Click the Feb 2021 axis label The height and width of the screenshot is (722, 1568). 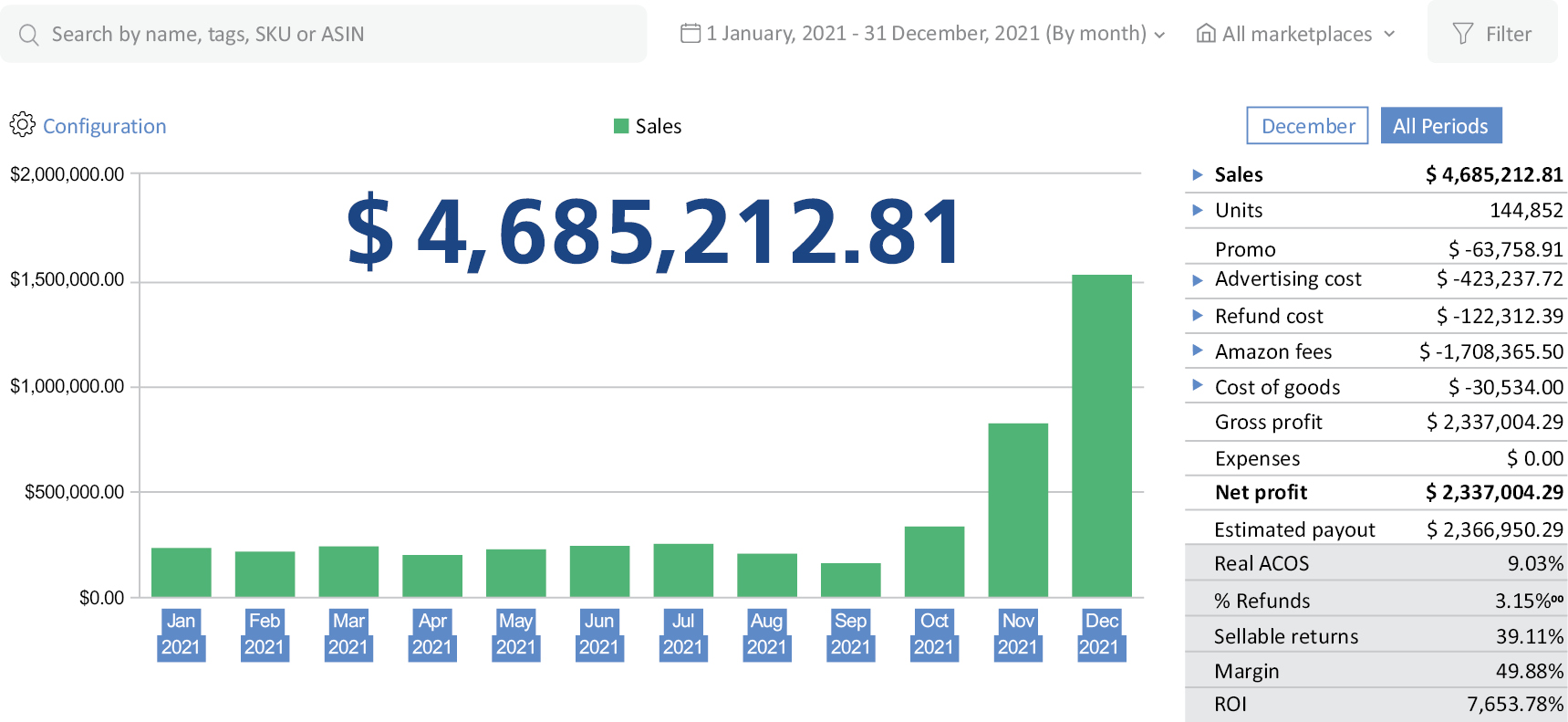[x=265, y=634]
